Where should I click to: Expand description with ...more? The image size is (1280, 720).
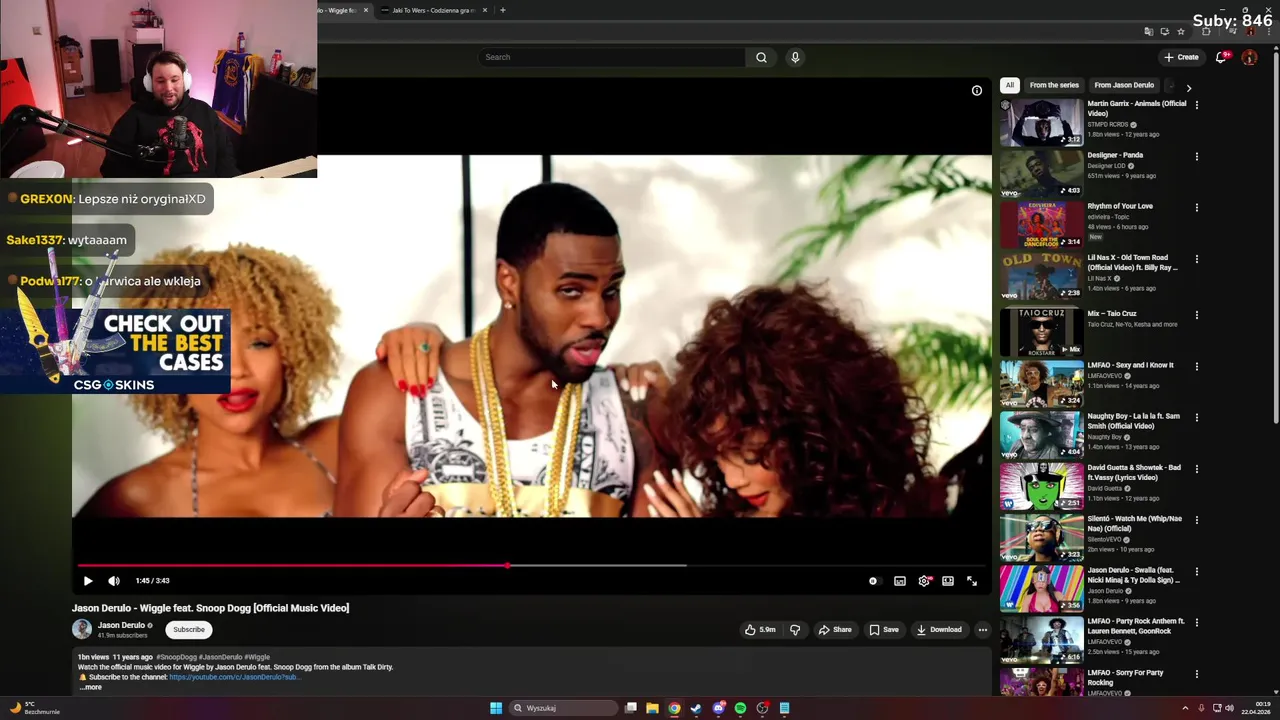90,687
